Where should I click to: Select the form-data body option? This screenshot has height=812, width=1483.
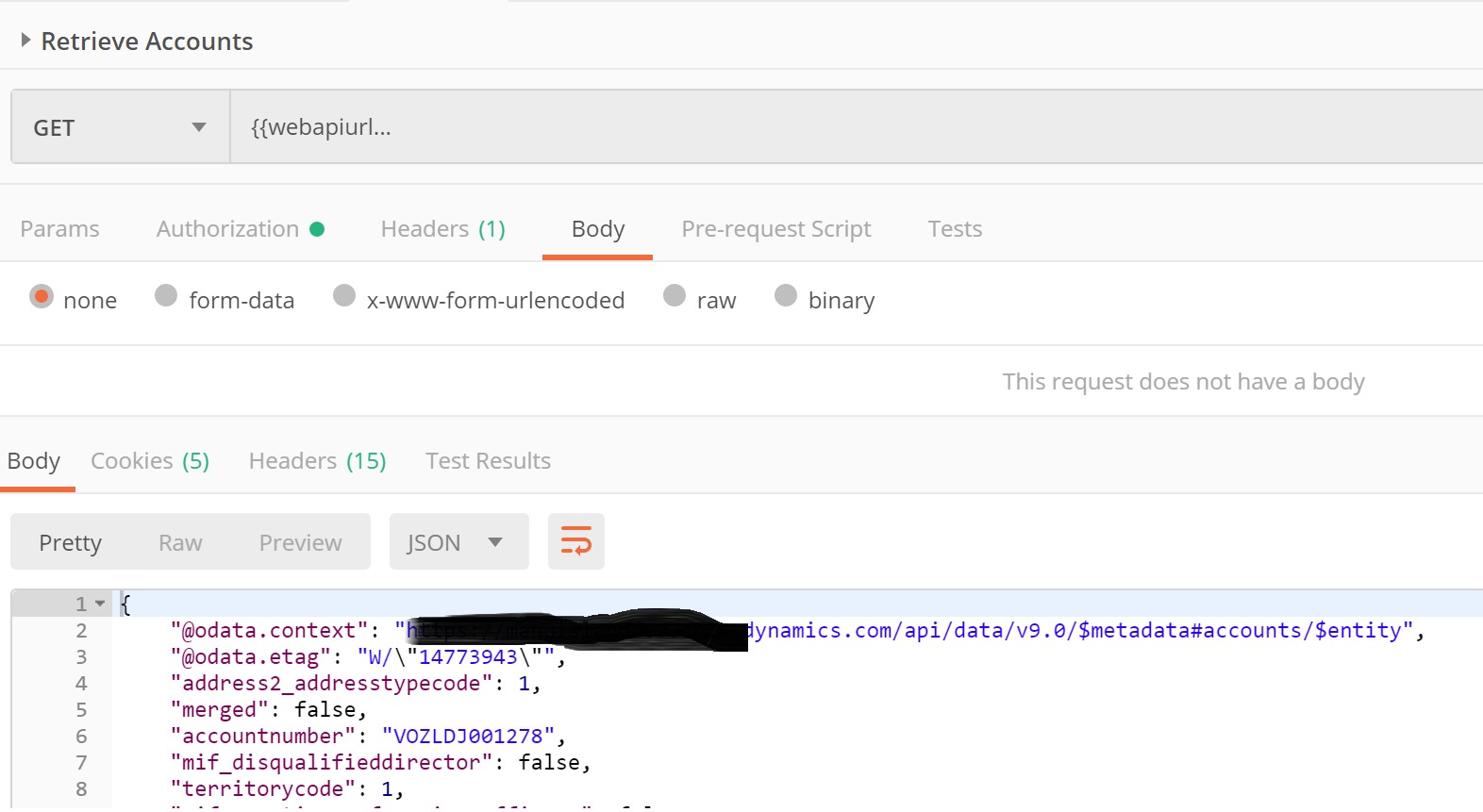pyautogui.click(x=166, y=297)
